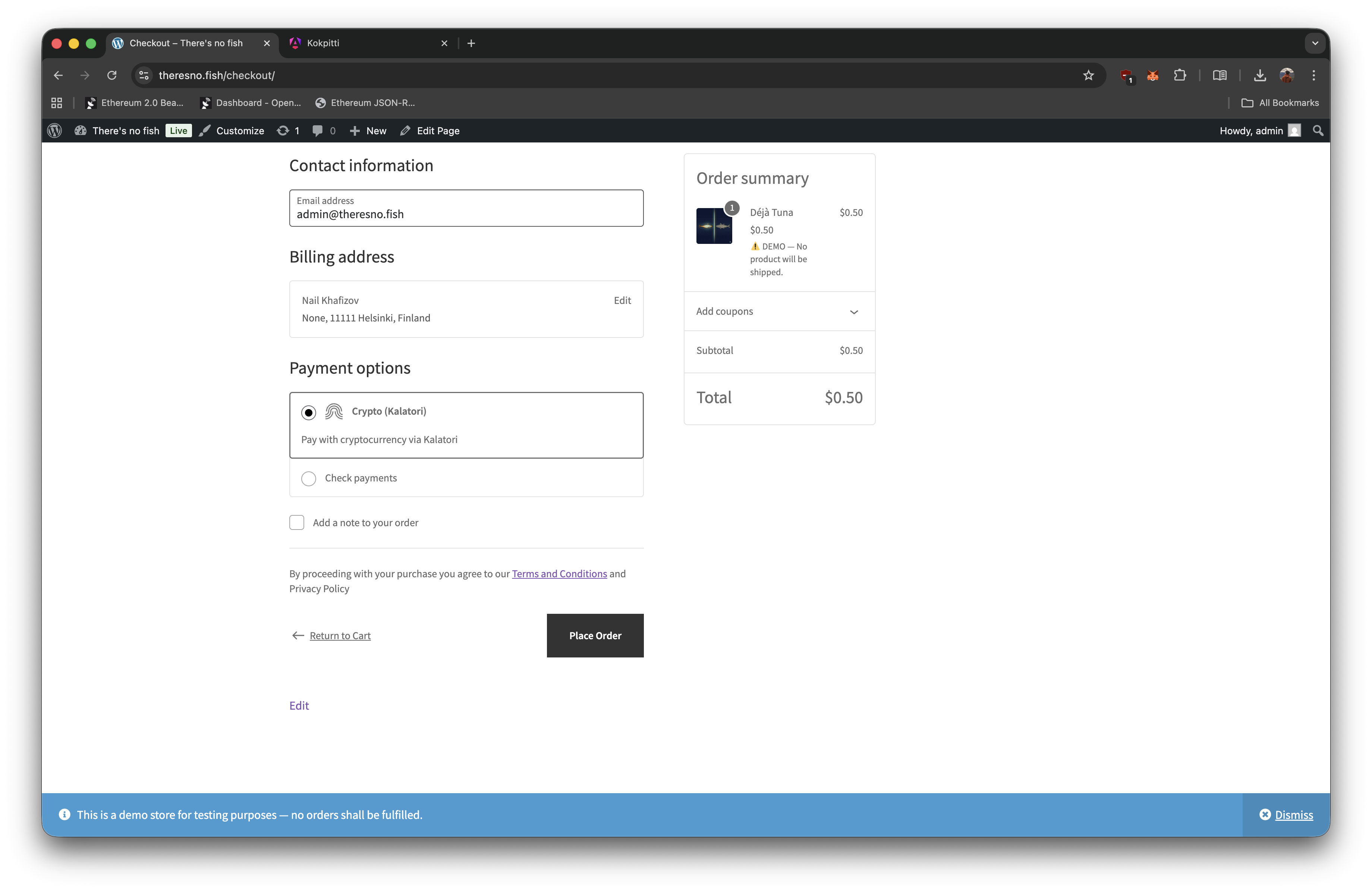Viewport: 1372px width, 892px height.
Task: Open Edit Page in admin bar
Action: click(429, 131)
